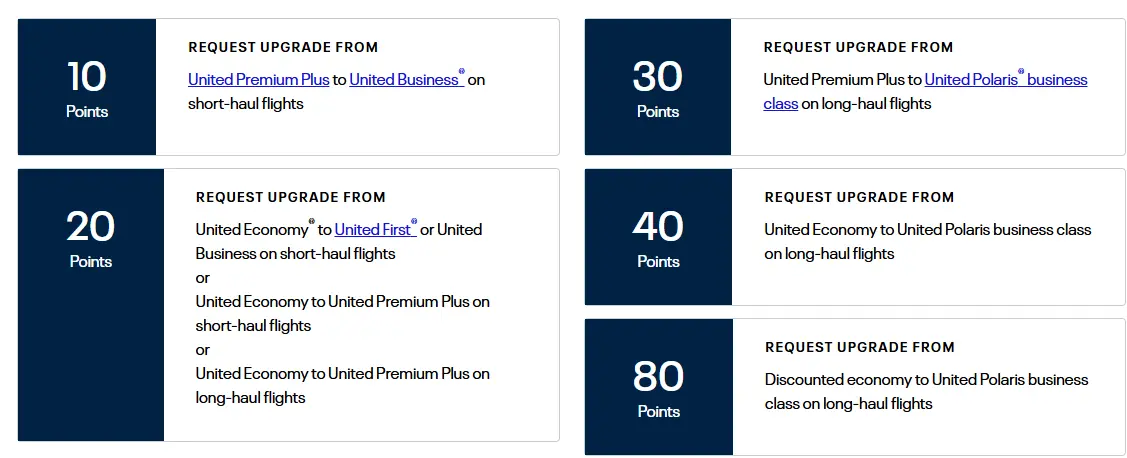Open the United Premium Plus link

click(x=258, y=80)
